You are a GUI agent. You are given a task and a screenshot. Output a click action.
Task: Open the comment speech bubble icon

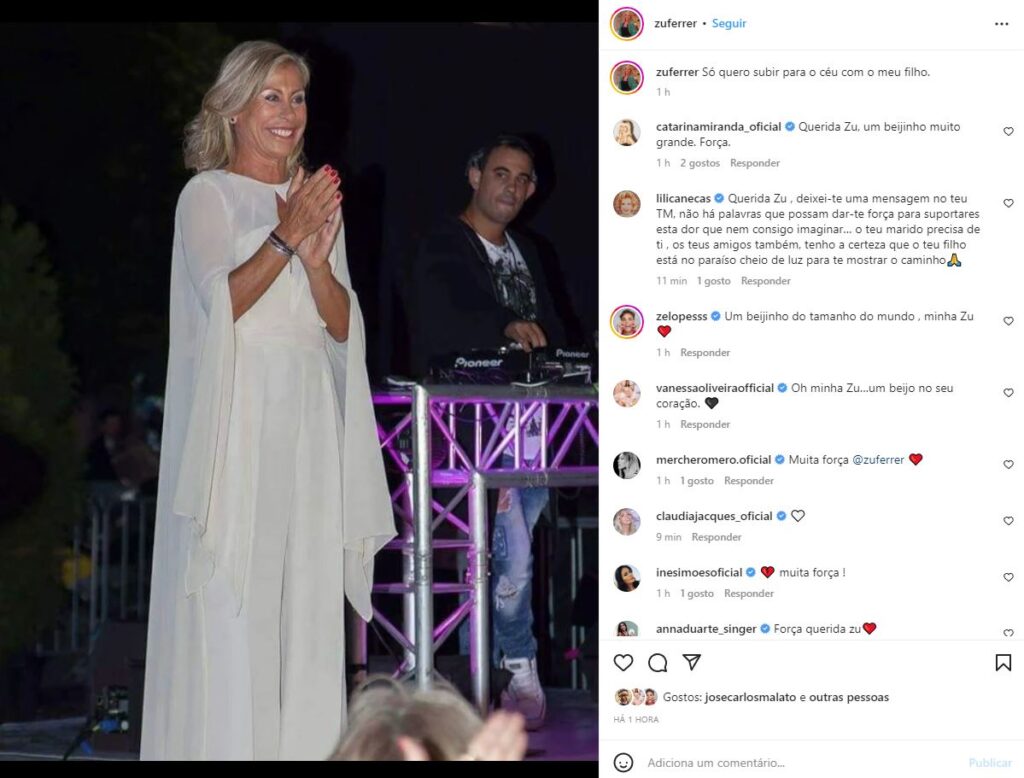coord(658,662)
